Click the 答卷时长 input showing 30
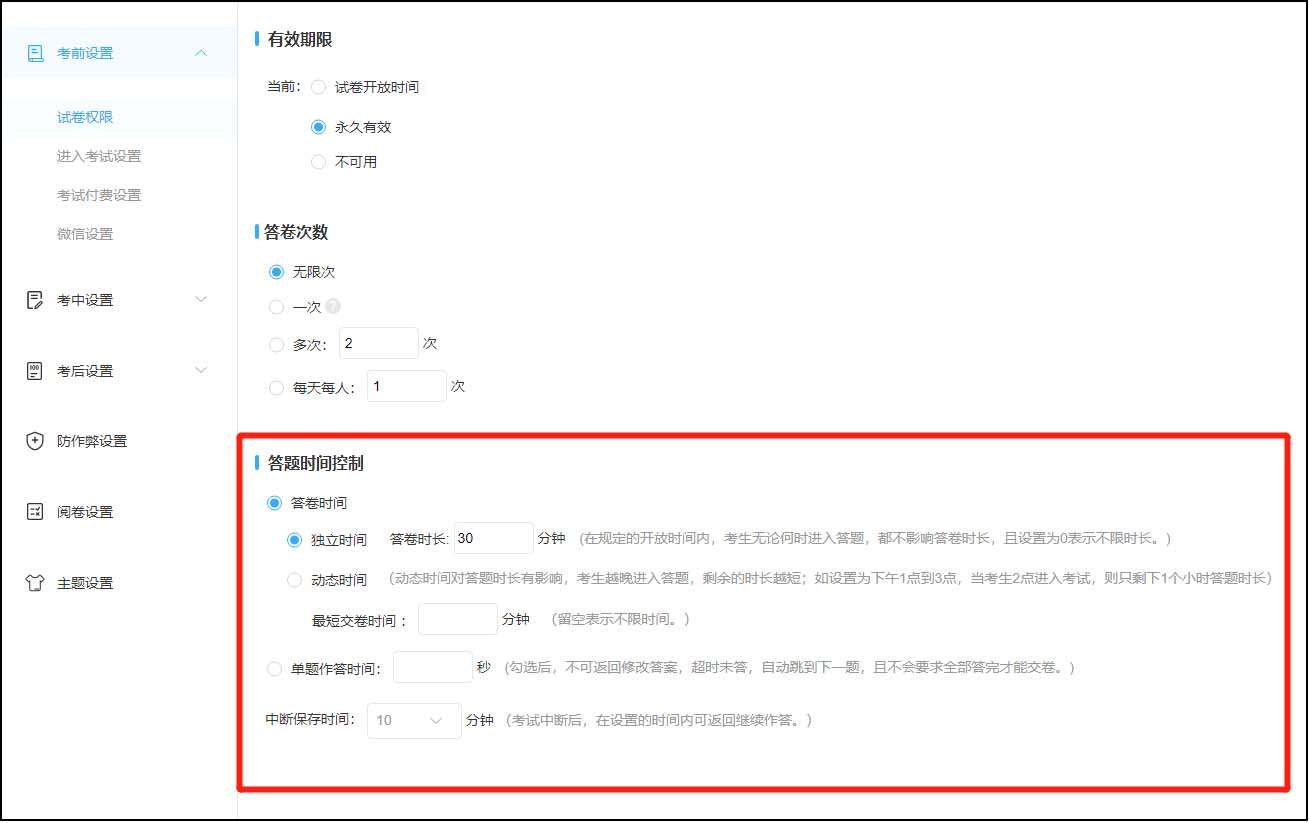1309x823 pixels. pyautogui.click(x=492, y=537)
